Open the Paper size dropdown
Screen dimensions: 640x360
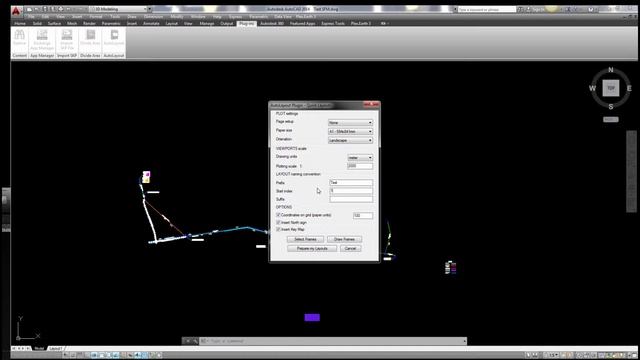[x=350, y=131]
